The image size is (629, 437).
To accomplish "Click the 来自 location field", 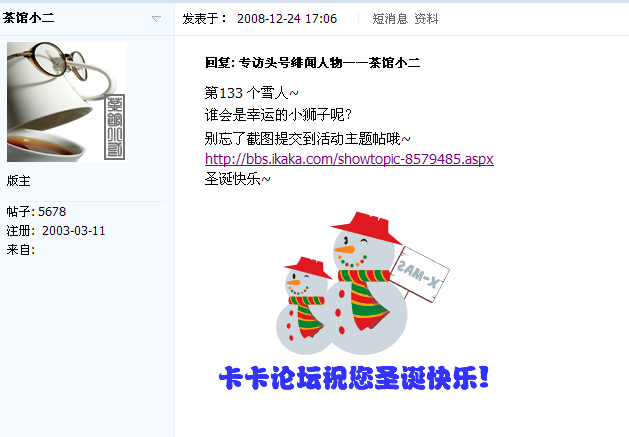I will tap(21, 250).
